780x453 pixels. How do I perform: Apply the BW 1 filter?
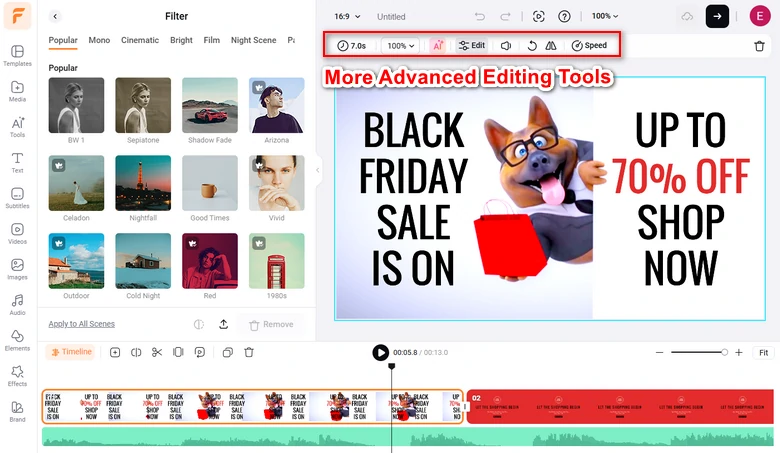coord(76,105)
